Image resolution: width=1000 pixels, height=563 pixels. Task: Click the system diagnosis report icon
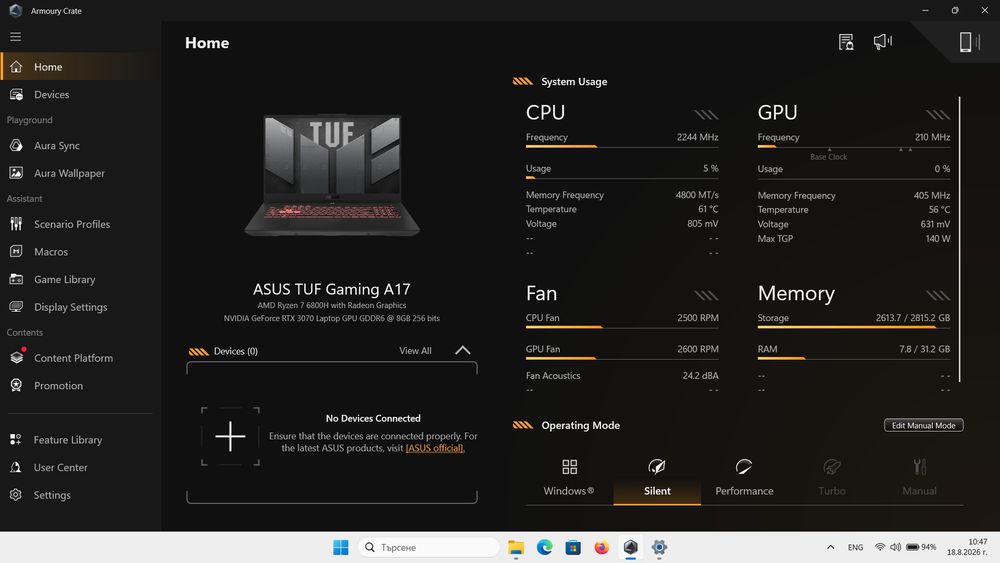click(846, 42)
